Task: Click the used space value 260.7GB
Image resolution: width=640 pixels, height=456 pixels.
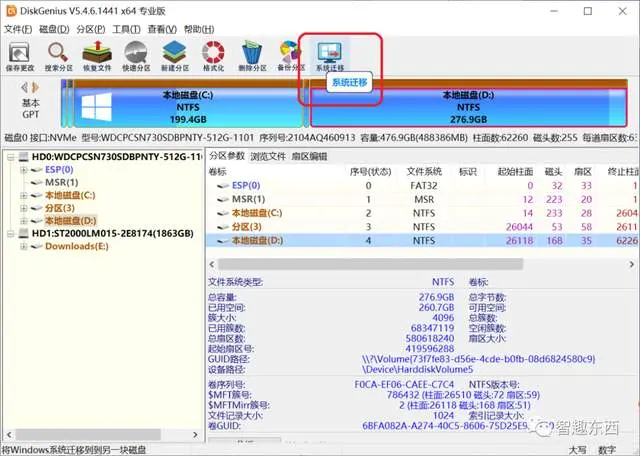Action: pyautogui.click(x=436, y=307)
